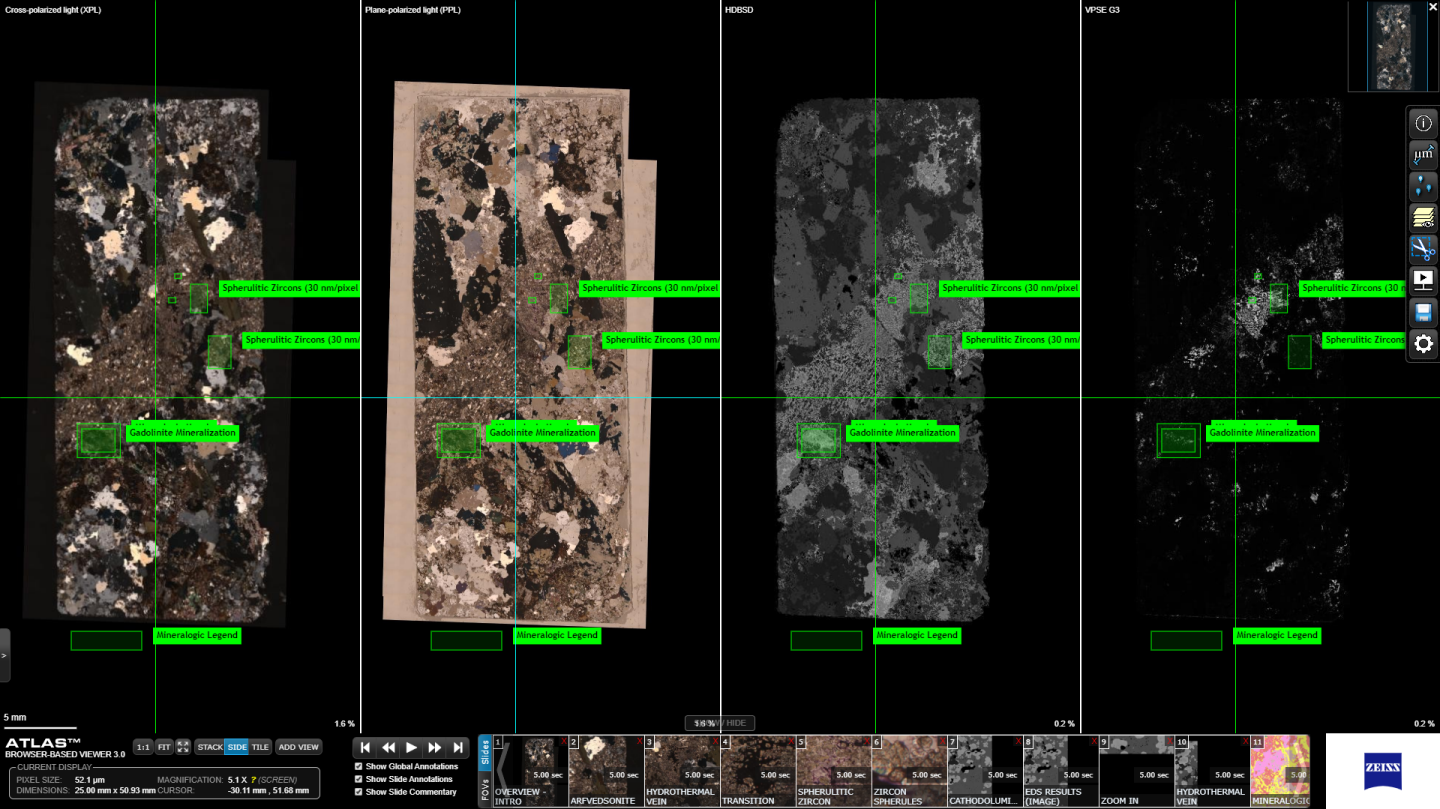Play the slide sequence
The image size is (1440, 809).
pyautogui.click(x=412, y=746)
